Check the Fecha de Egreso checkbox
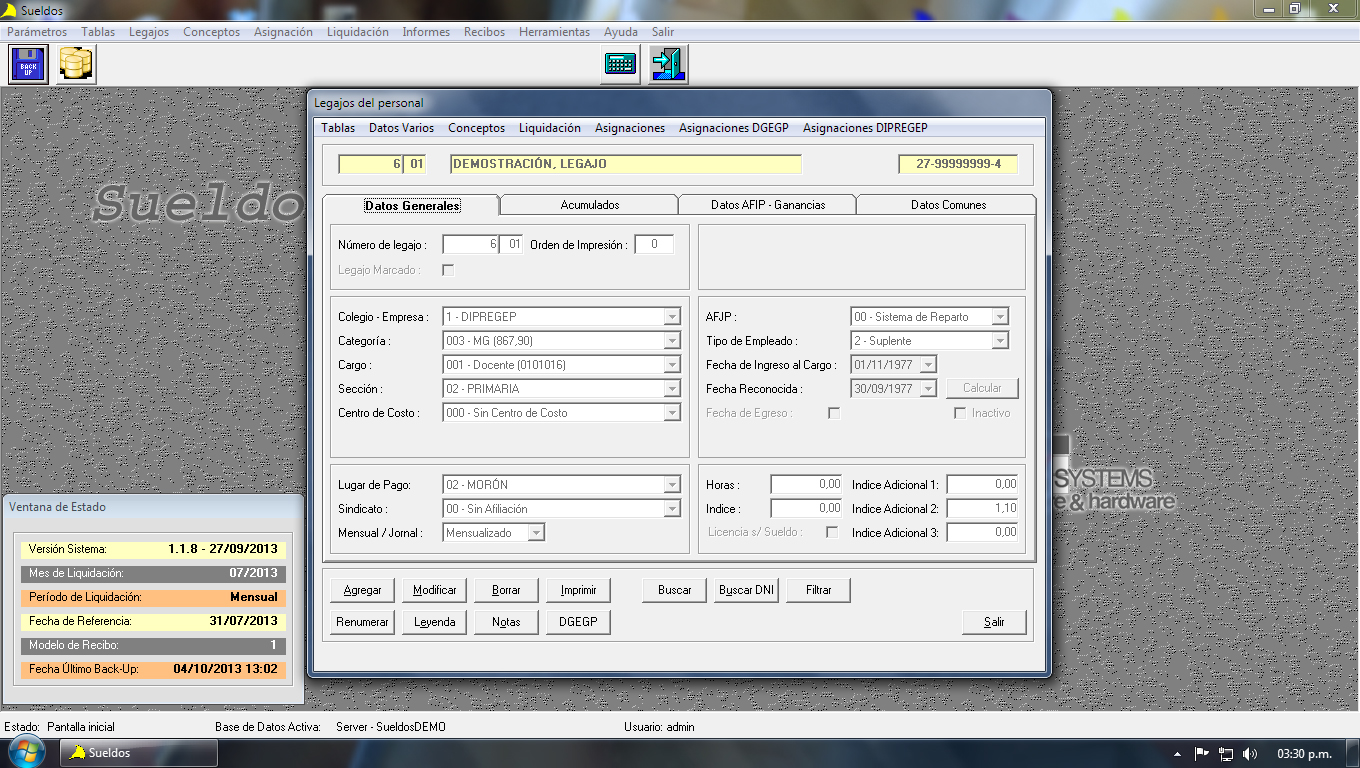 [834, 413]
